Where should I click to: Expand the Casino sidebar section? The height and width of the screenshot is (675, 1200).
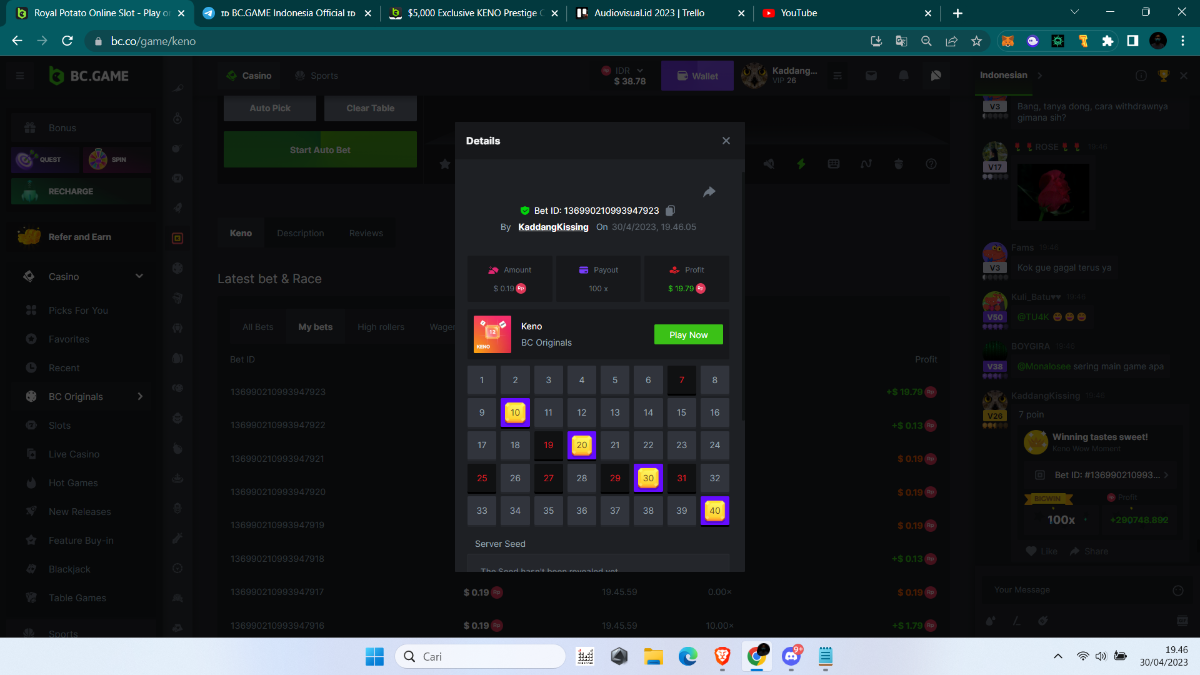click(139, 277)
